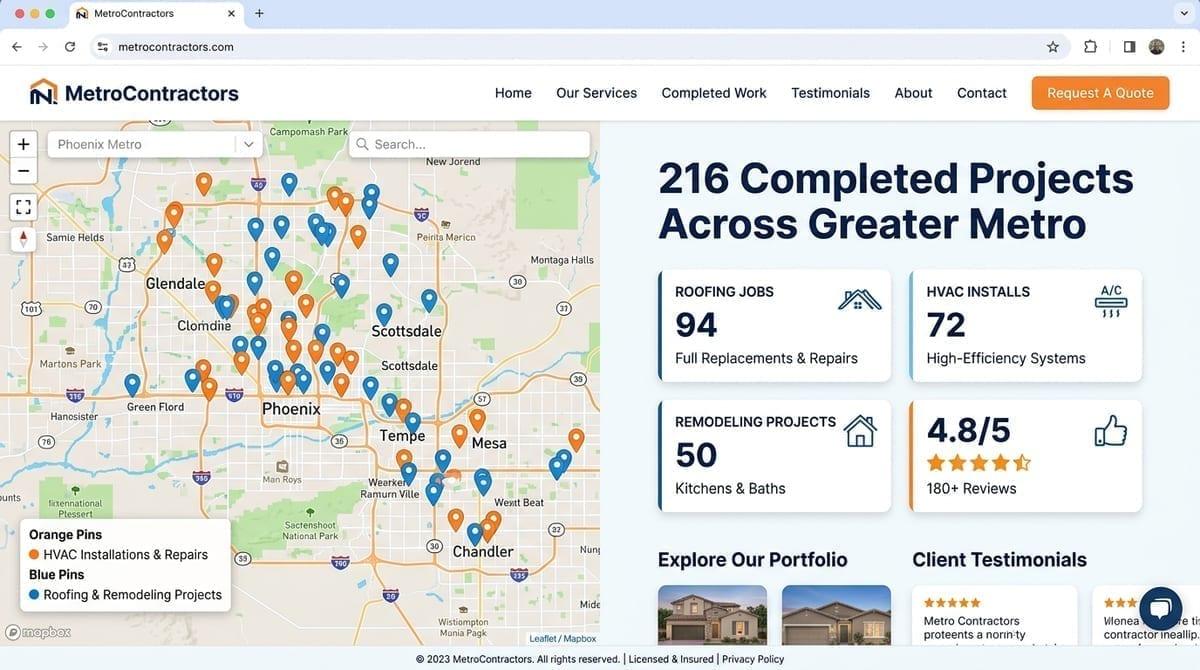Zoom into the map using the plus control
The height and width of the screenshot is (670, 1200).
click(x=23, y=143)
